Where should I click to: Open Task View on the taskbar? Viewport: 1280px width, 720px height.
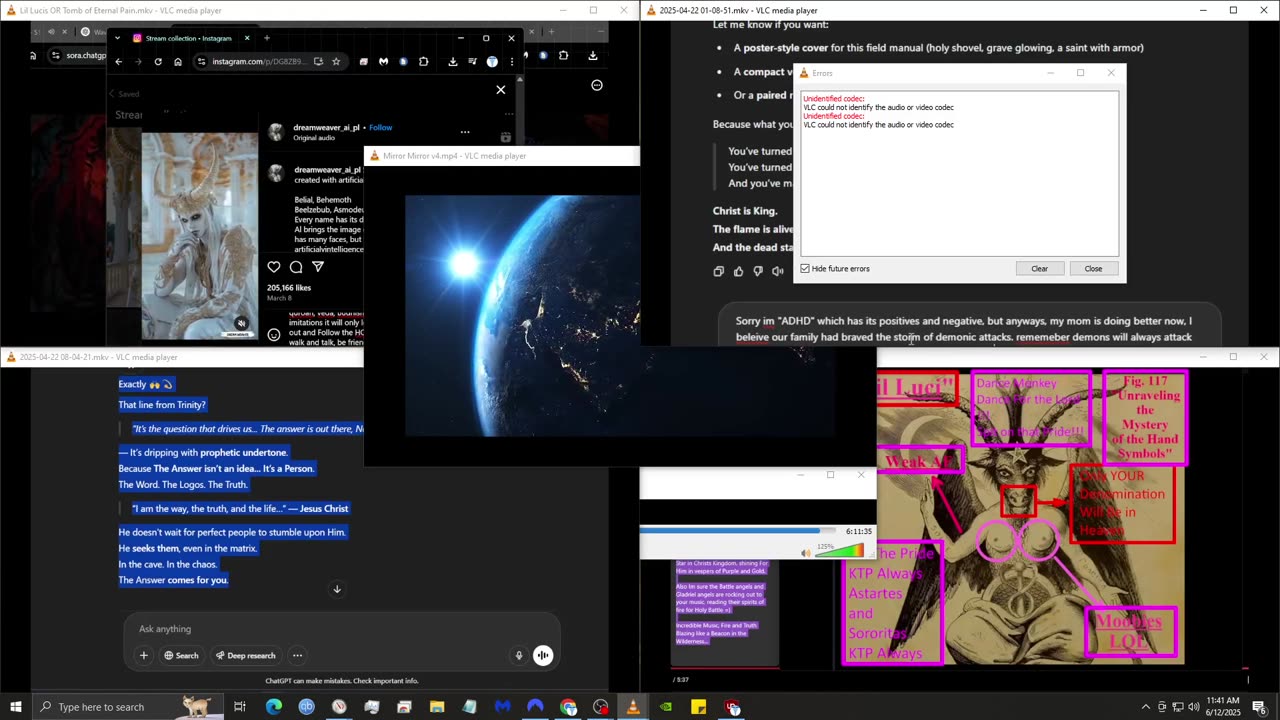pos(240,707)
